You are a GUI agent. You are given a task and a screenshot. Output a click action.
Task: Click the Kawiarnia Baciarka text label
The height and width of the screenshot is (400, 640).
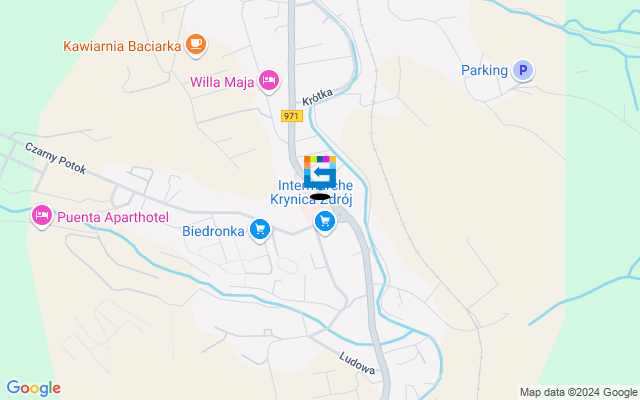[x=122, y=46]
